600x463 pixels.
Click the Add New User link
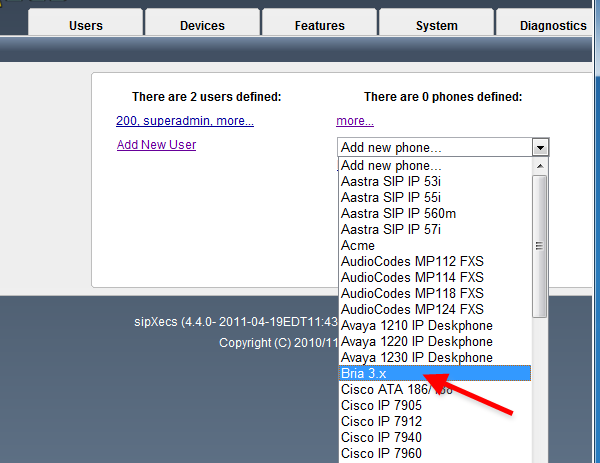click(157, 145)
